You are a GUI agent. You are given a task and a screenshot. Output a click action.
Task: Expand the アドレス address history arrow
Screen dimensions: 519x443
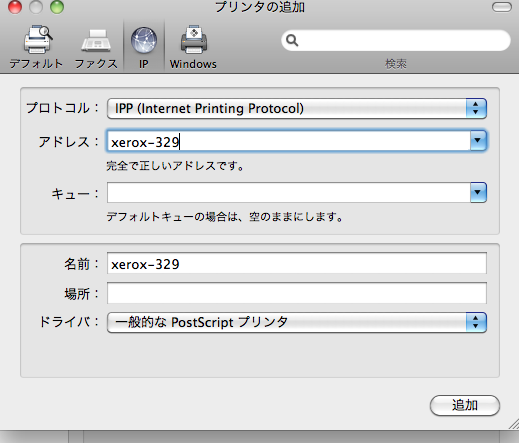(x=478, y=141)
